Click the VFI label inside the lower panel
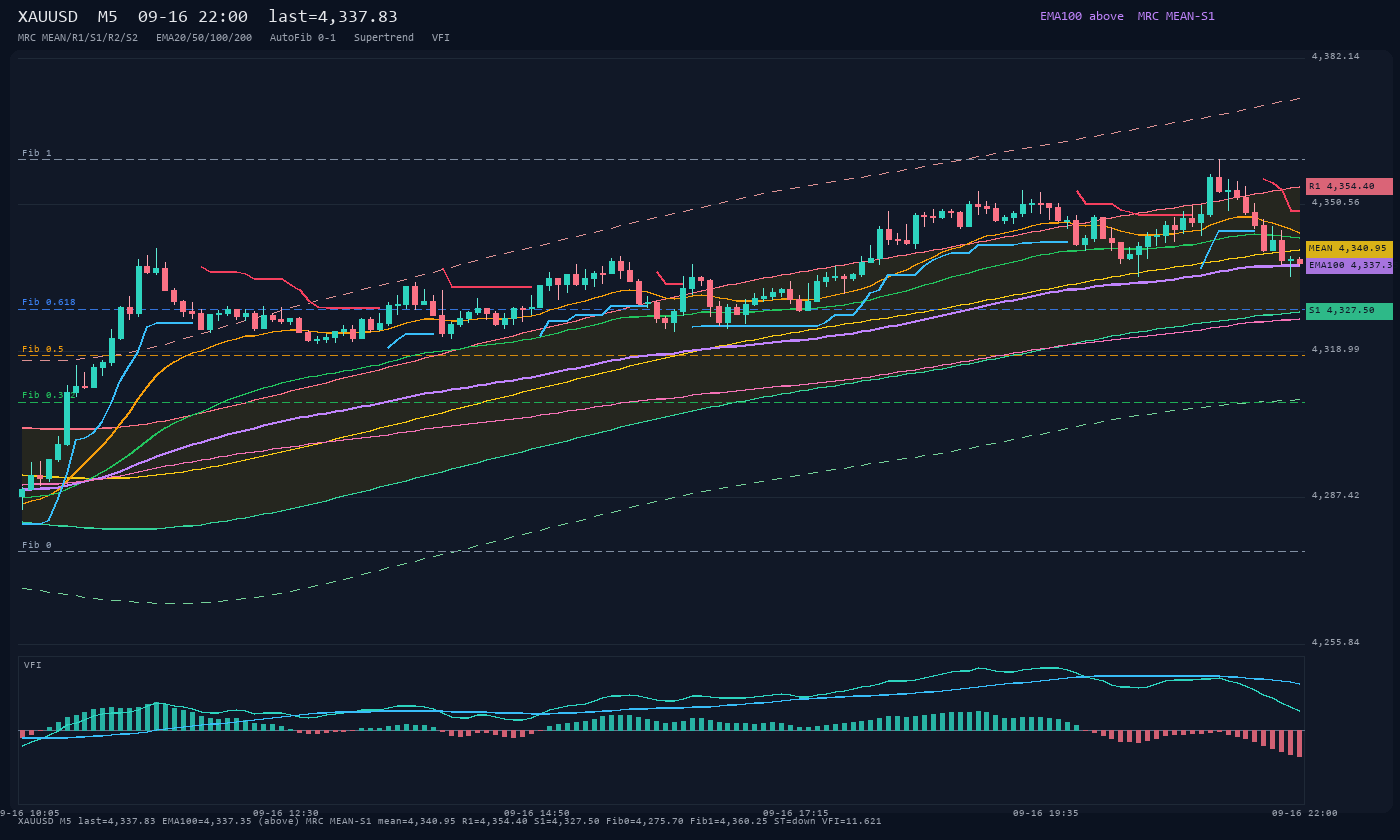 [x=33, y=665]
